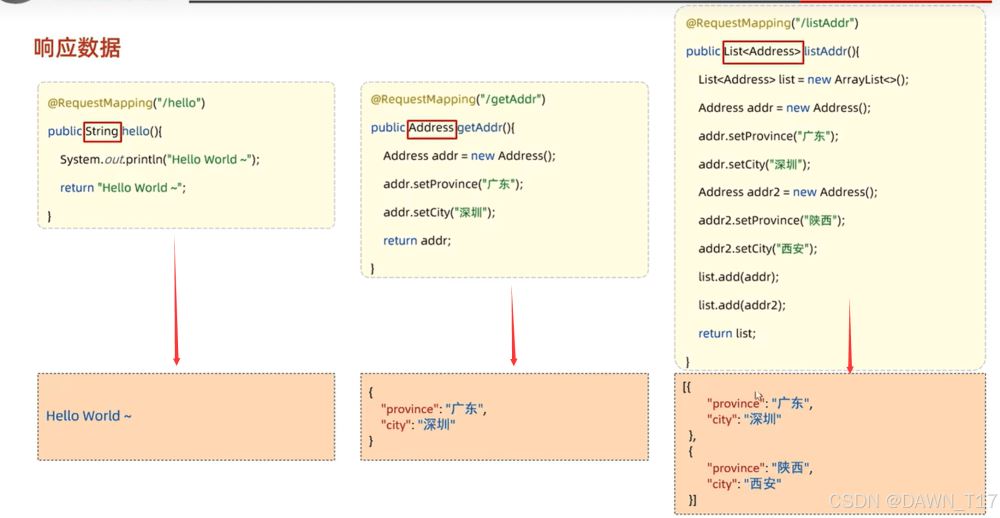Click the @RequestMapping("/getAddr") annotation line
The height and width of the screenshot is (518, 1000).
[x=458, y=100]
